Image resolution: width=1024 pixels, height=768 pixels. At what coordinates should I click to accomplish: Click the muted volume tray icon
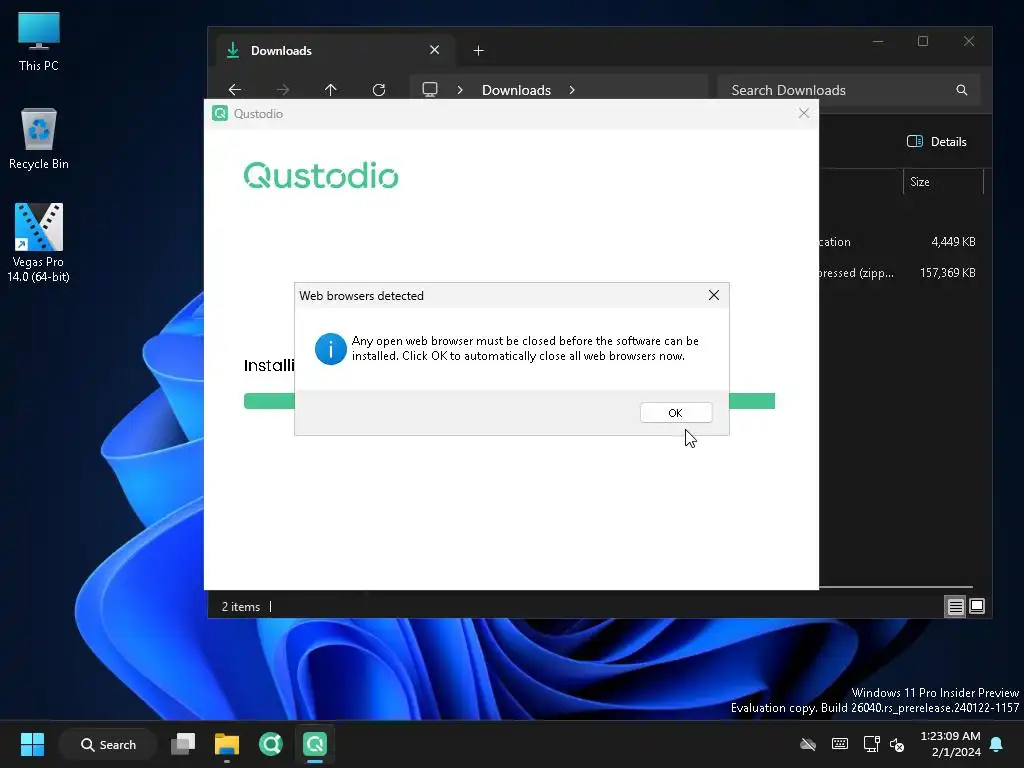pyautogui.click(x=897, y=744)
